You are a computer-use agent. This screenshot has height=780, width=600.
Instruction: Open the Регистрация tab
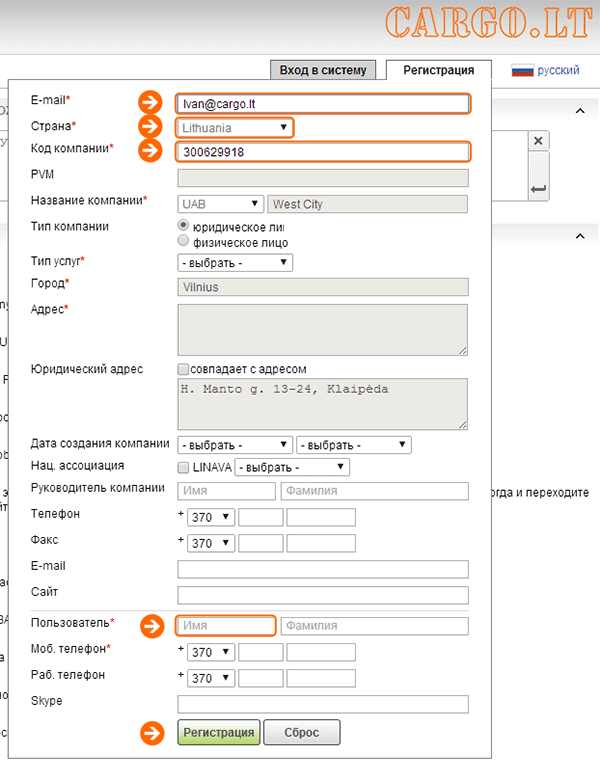[x=438, y=70]
